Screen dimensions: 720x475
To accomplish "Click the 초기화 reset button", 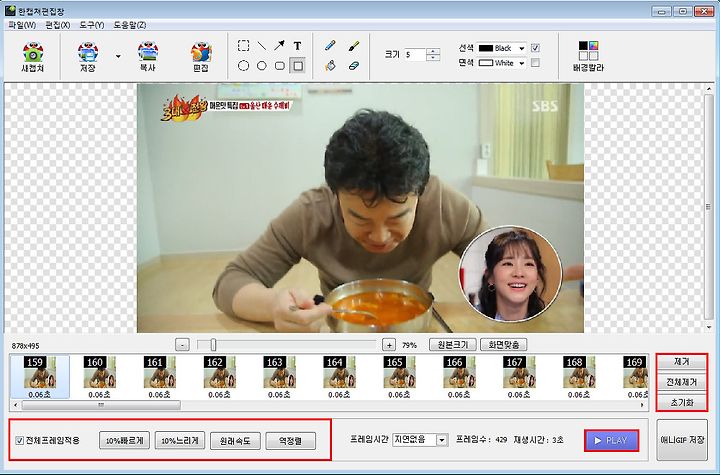I will pos(682,402).
